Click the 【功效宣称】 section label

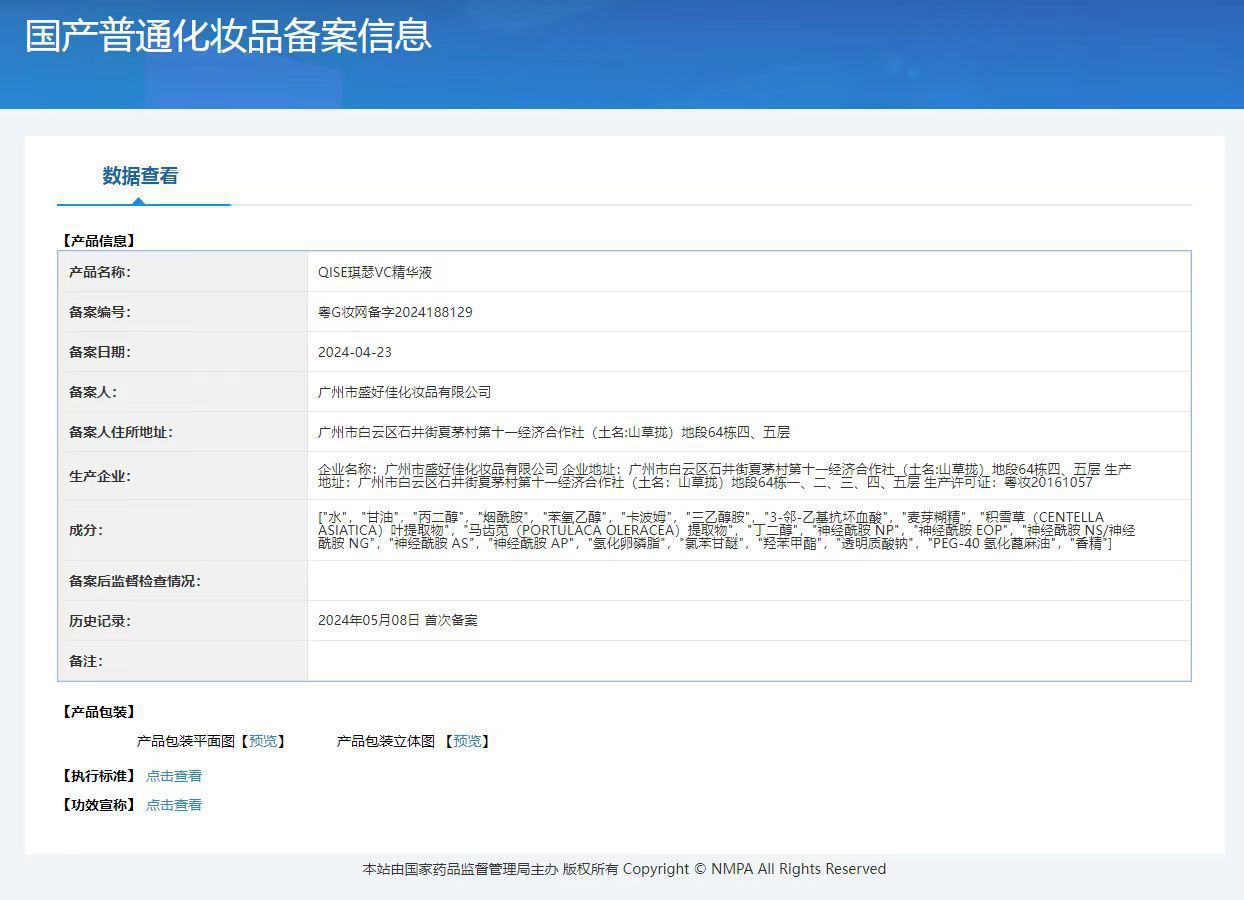(97, 804)
